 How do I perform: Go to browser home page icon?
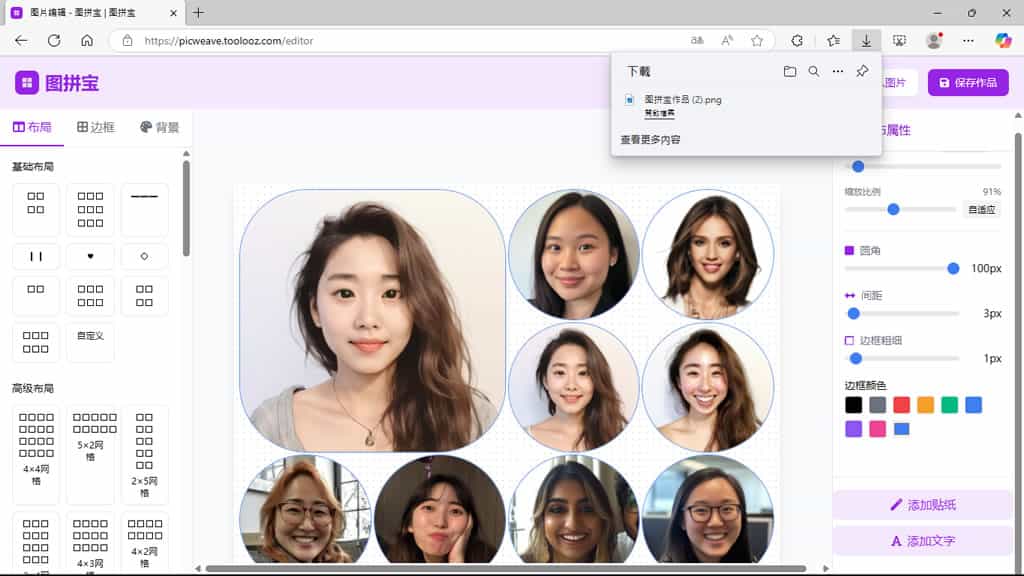click(x=87, y=40)
